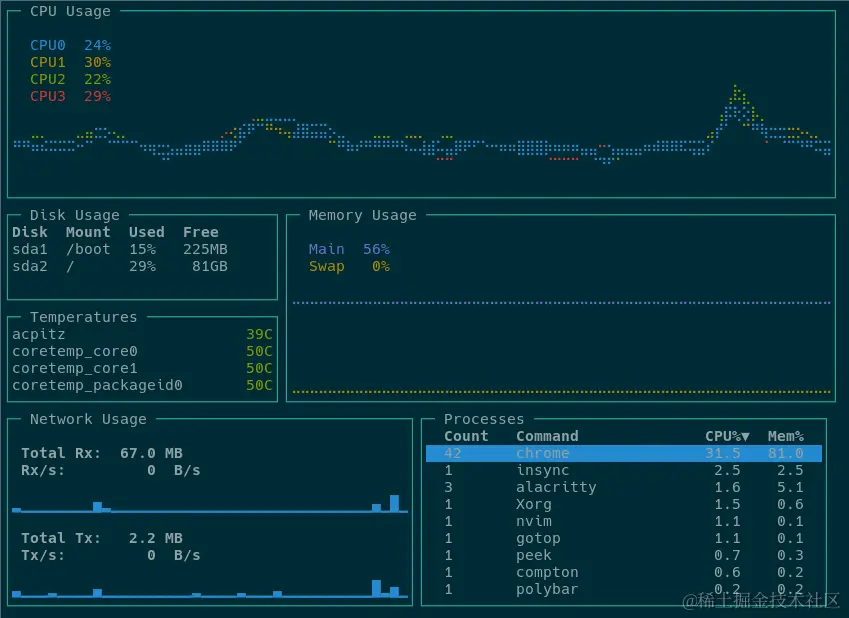
Task: Click the Total Tx 2.2 MB value
Action: coord(155,538)
